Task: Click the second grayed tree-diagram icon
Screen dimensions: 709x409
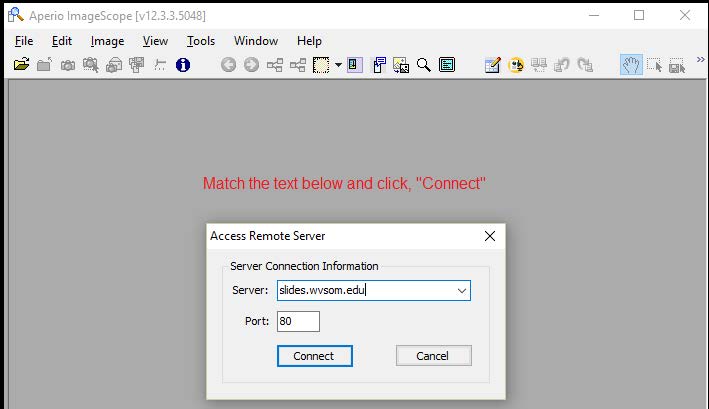Action: (x=298, y=65)
